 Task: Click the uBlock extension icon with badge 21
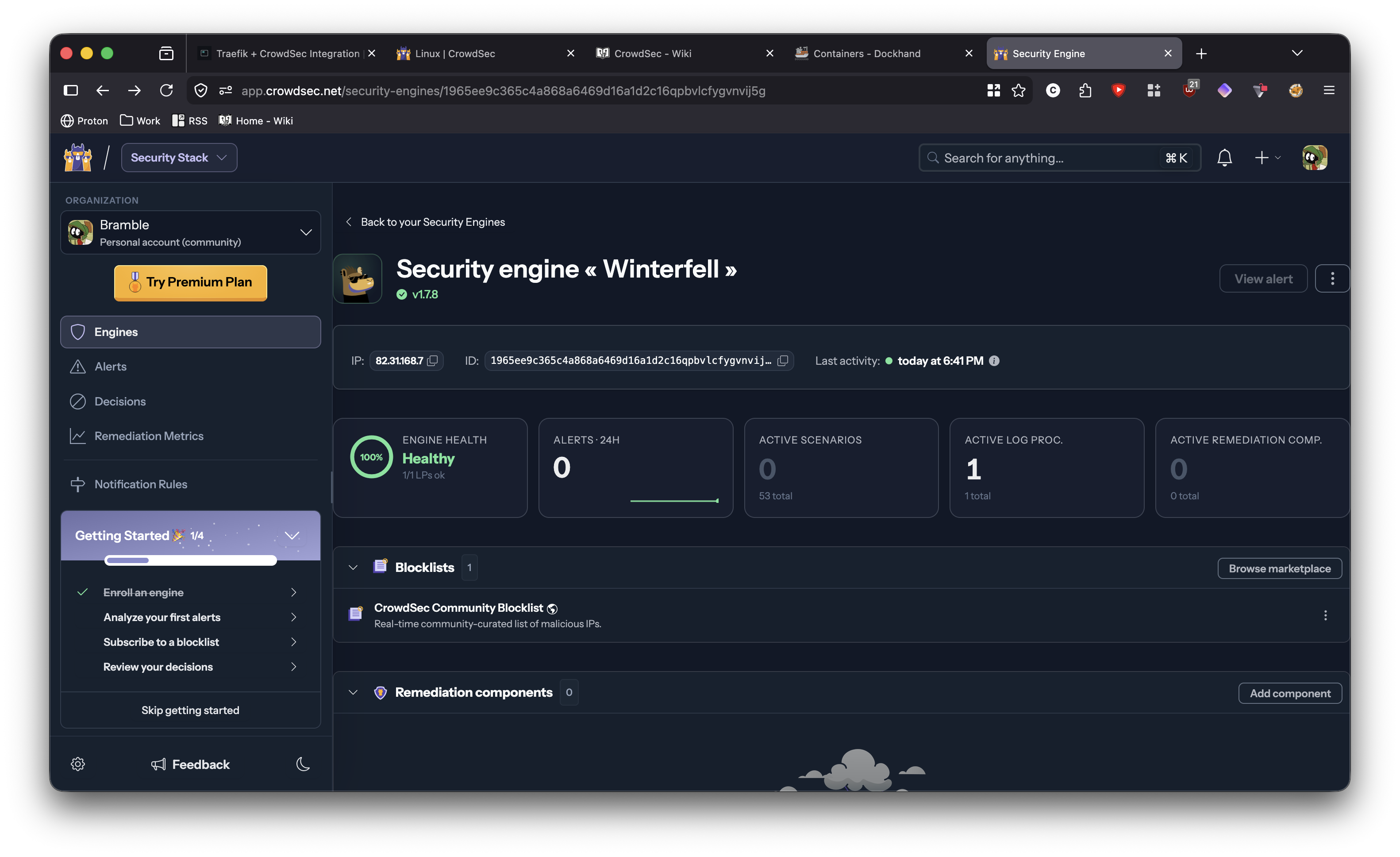tap(1189, 89)
